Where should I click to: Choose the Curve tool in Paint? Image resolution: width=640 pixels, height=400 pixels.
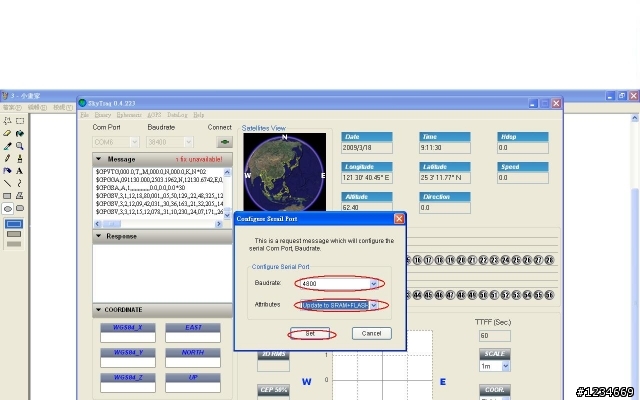(20, 183)
